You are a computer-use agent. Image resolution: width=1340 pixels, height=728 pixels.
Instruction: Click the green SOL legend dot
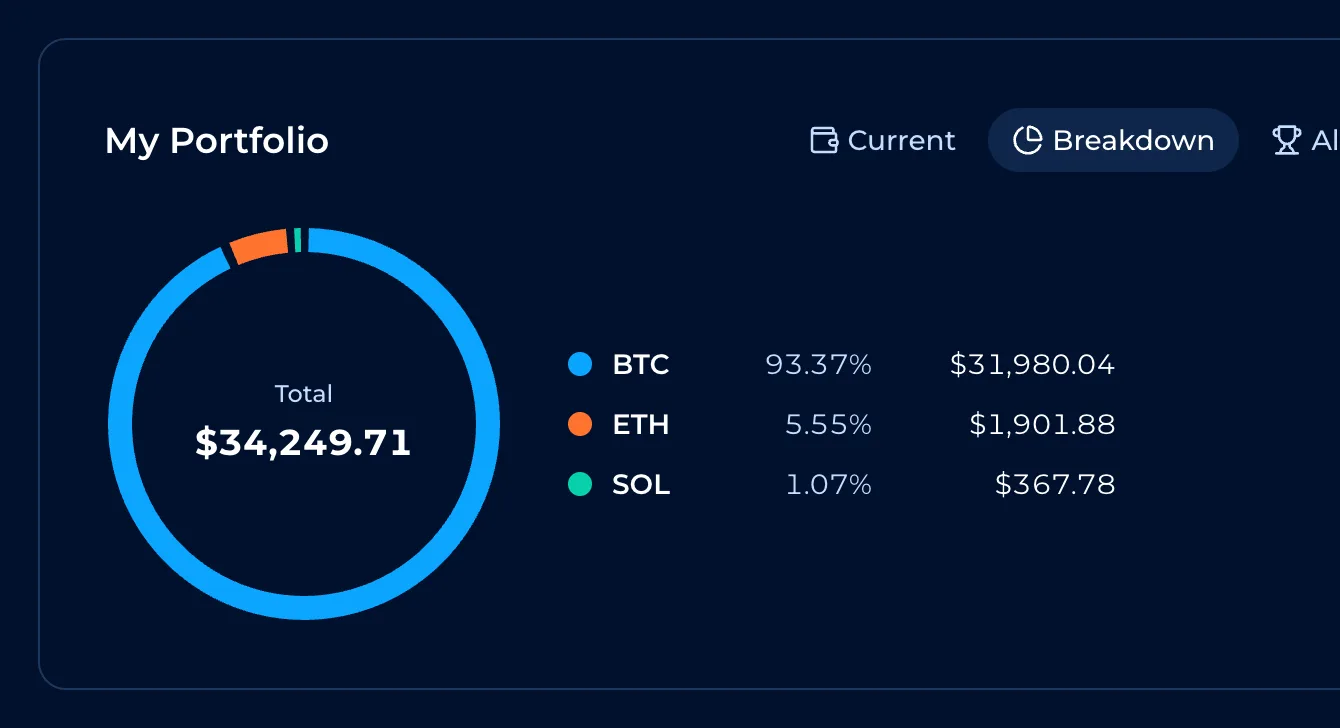(580, 484)
